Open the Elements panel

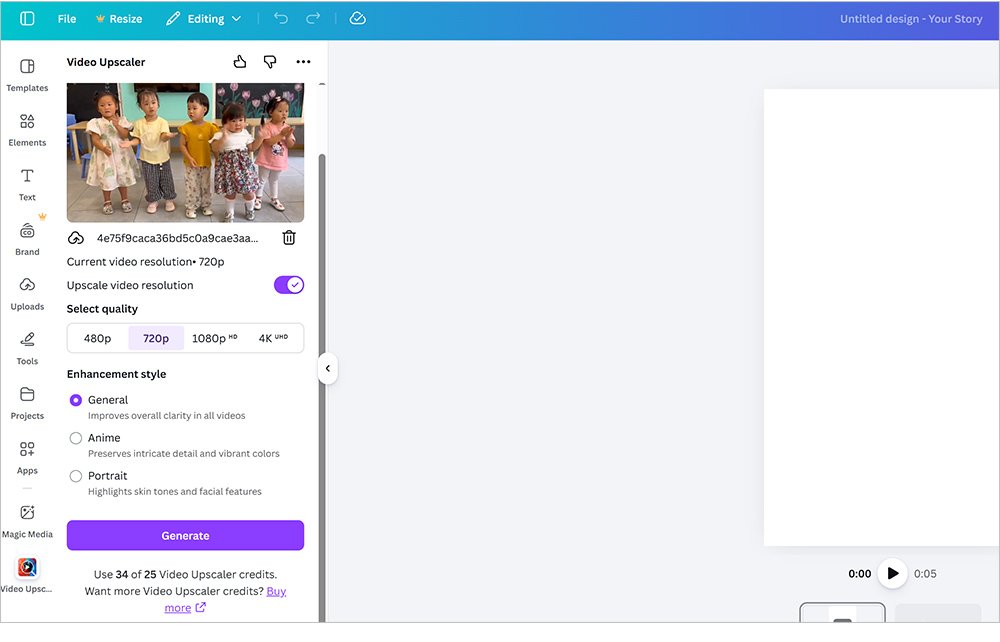pos(27,128)
